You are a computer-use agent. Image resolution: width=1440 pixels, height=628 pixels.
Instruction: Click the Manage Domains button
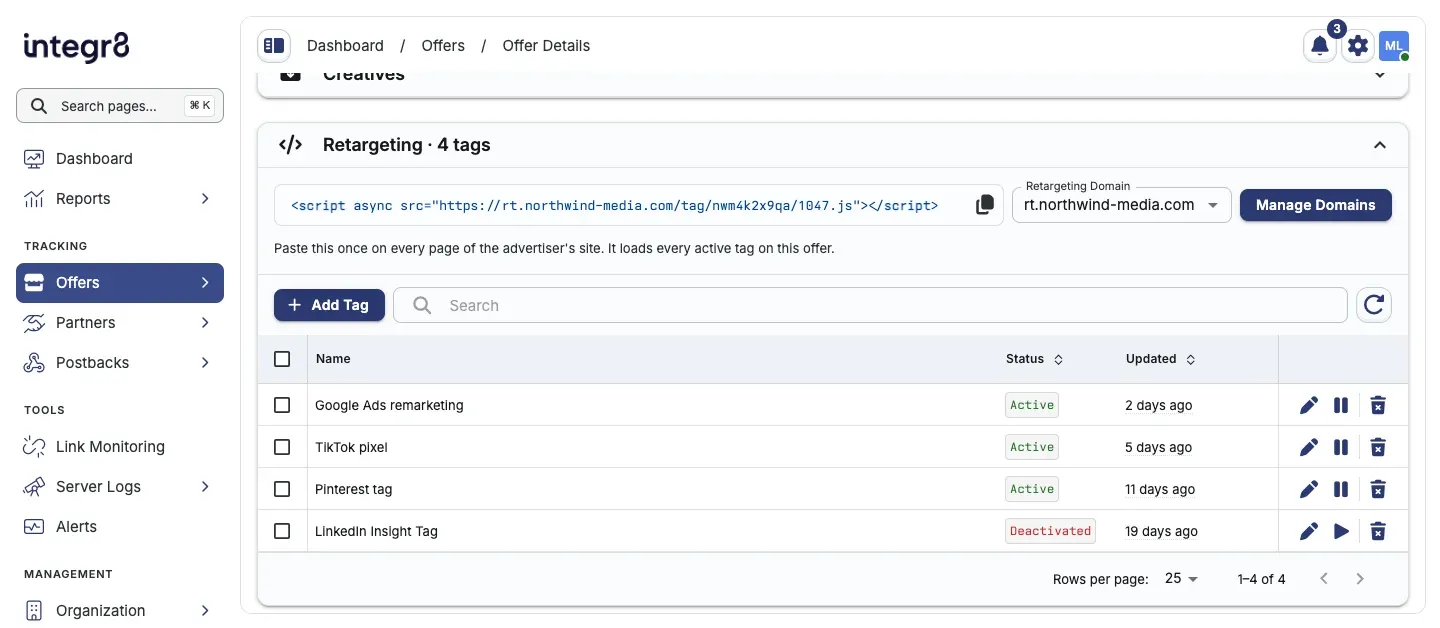click(x=1315, y=205)
